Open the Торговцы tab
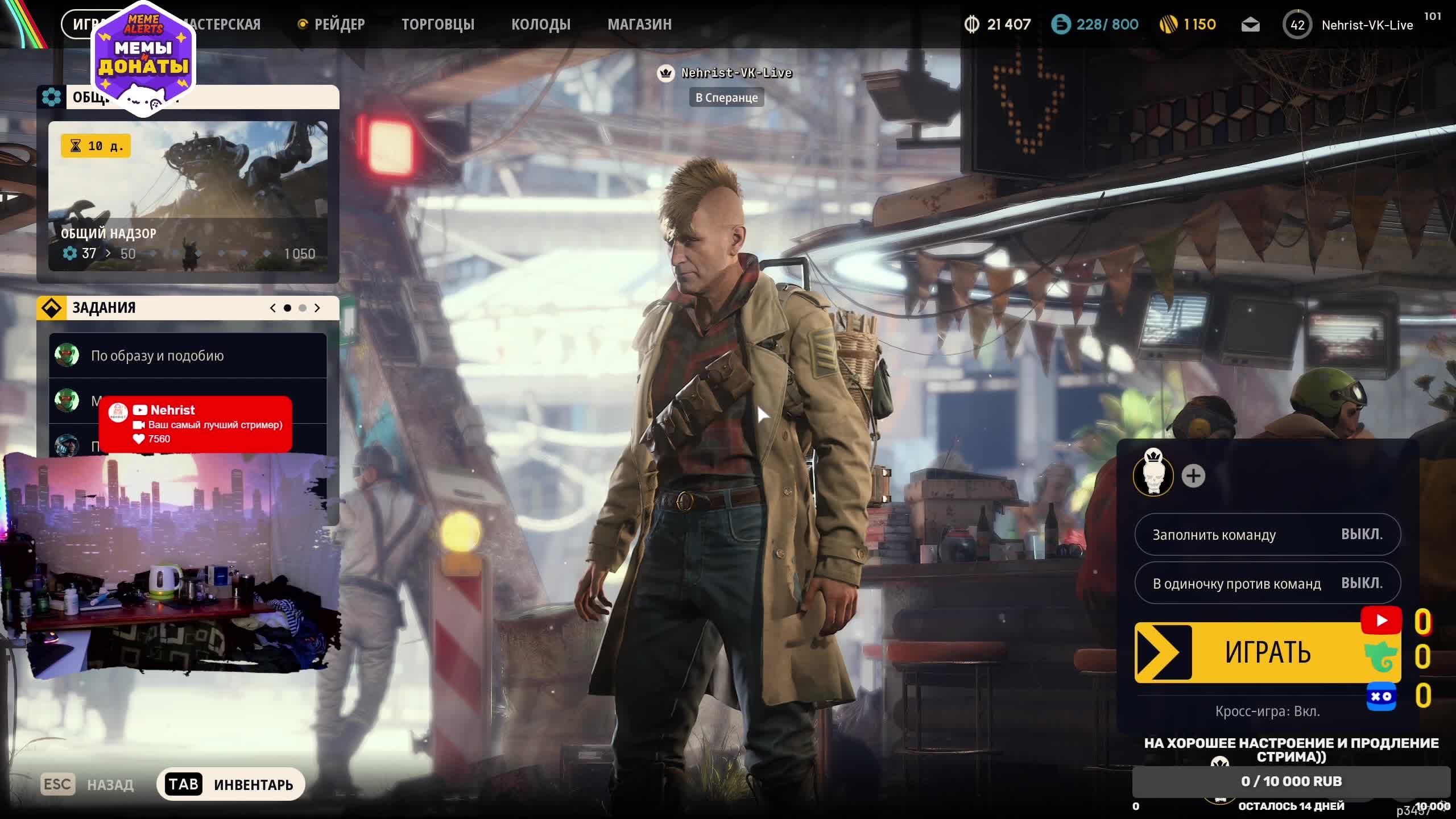This screenshot has height=819, width=1456. tap(437, 24)
